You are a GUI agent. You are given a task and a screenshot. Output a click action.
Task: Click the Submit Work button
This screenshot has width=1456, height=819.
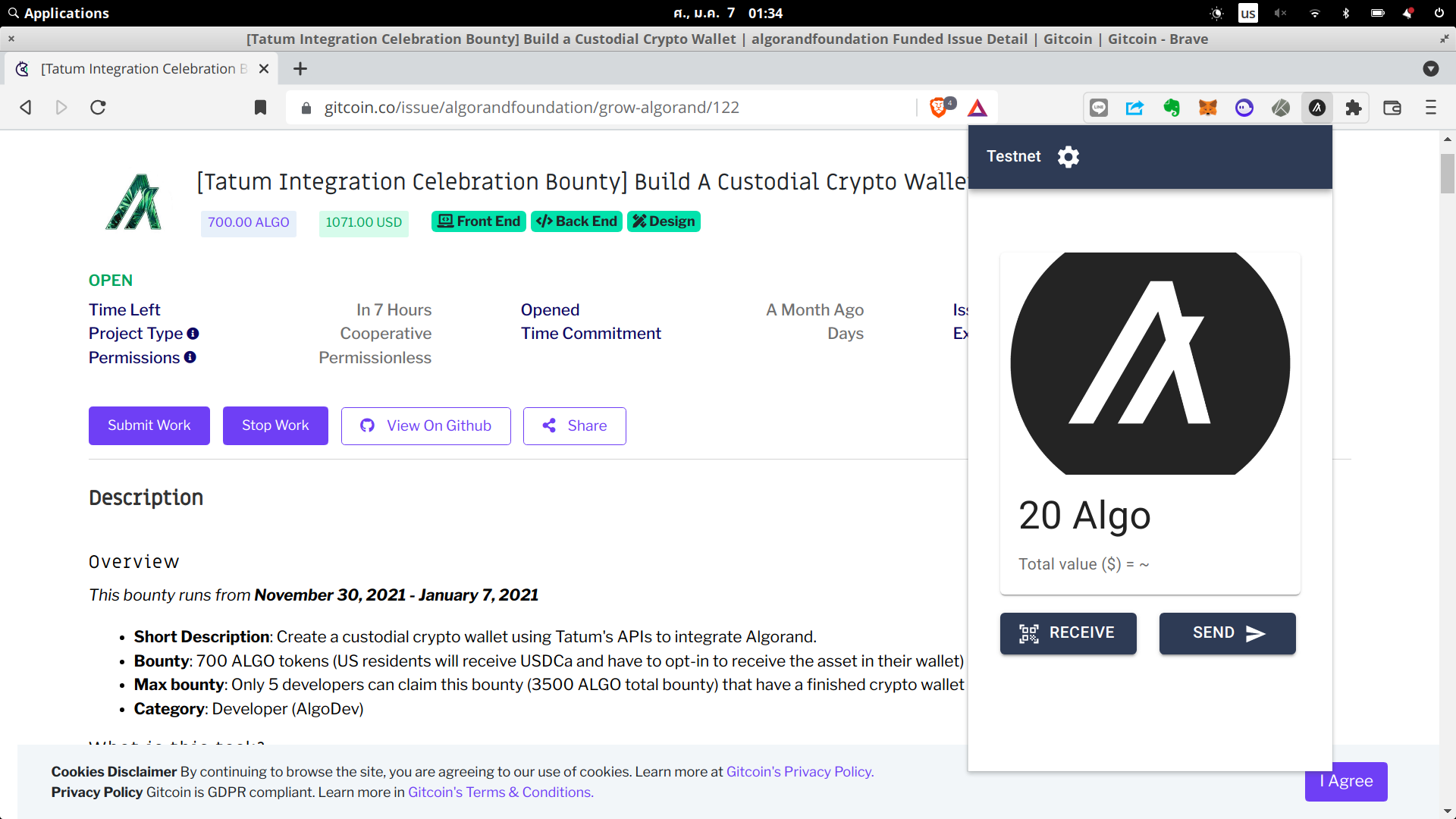(149, 425)
